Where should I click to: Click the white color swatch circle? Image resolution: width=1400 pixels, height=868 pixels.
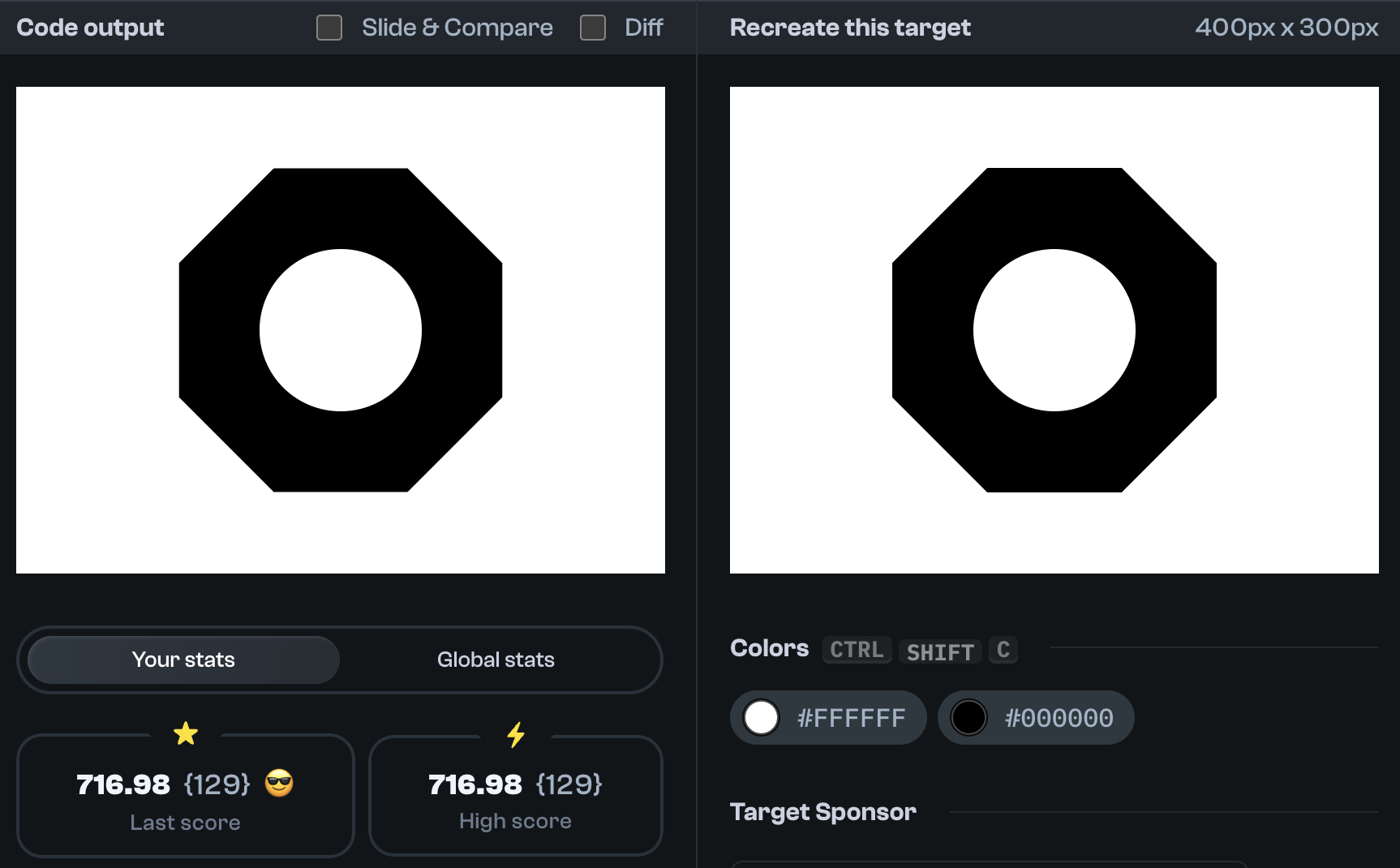pyautogui.click(x=762, y=718)
